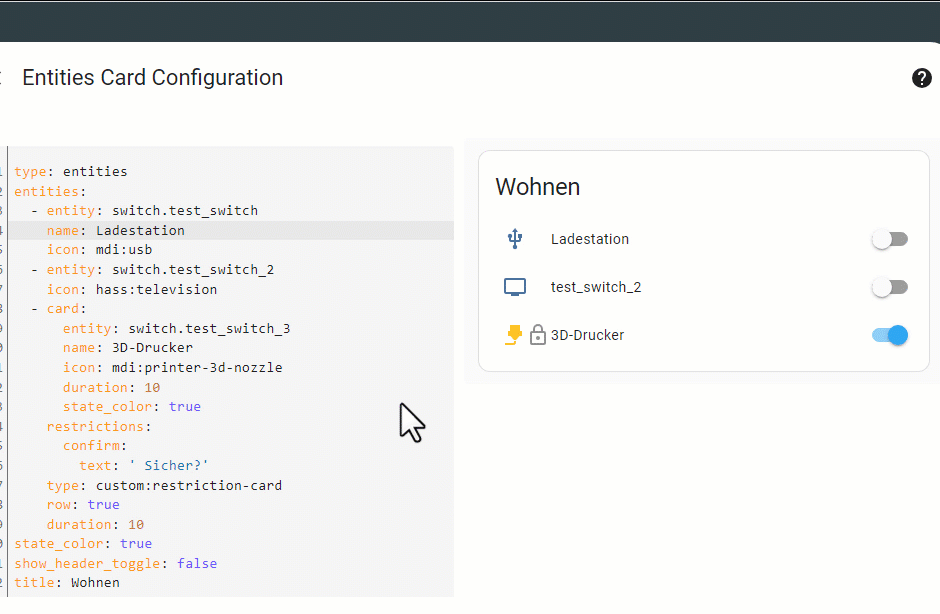
Task: Open details by clicking the Ladestation label
Action: 590,239
